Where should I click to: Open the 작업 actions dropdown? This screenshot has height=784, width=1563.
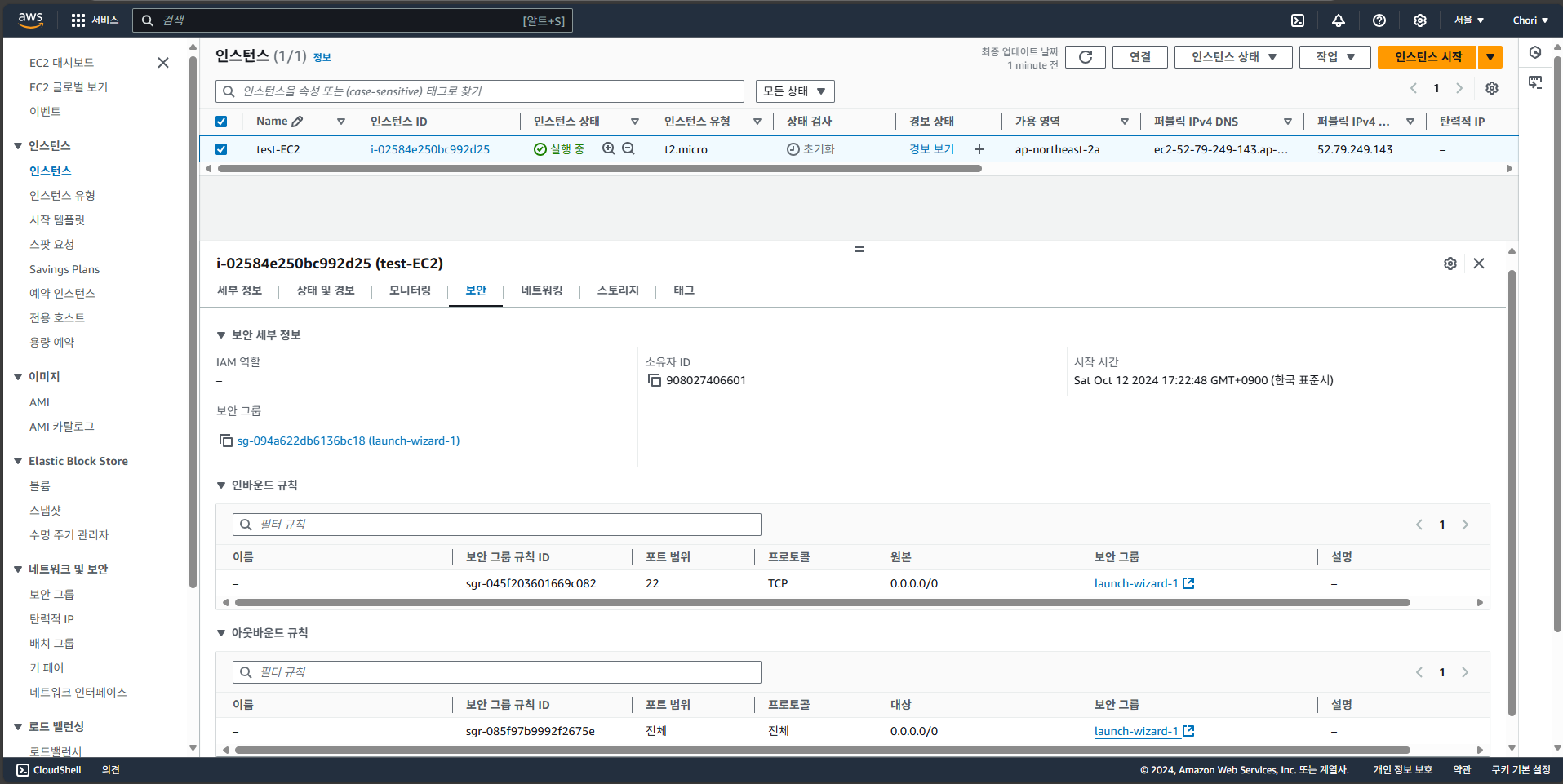[1335, 57]
